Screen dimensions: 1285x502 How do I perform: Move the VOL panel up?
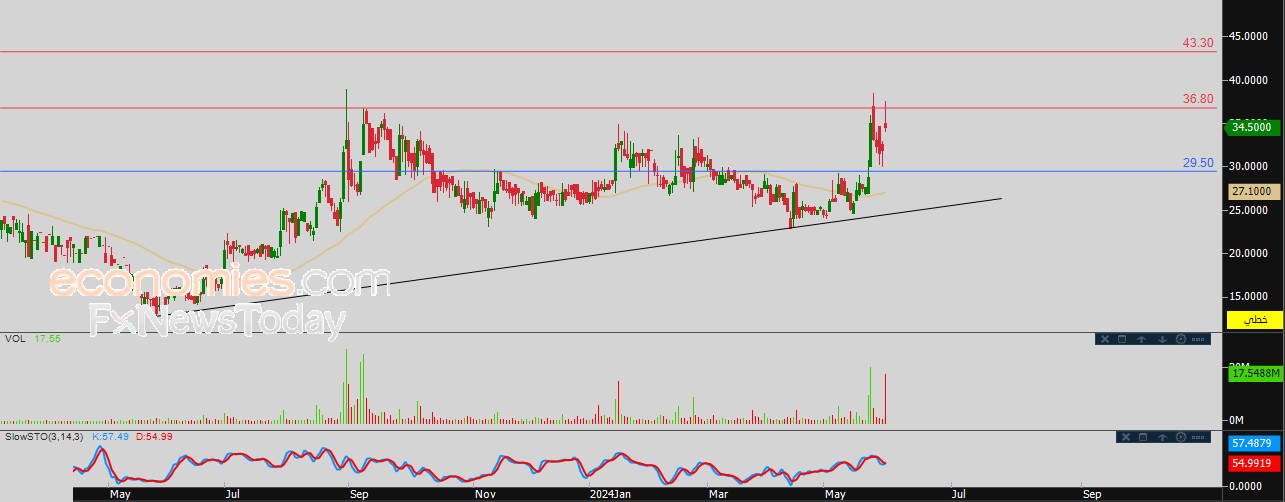pyautogui.click(x=1143, y=339)
